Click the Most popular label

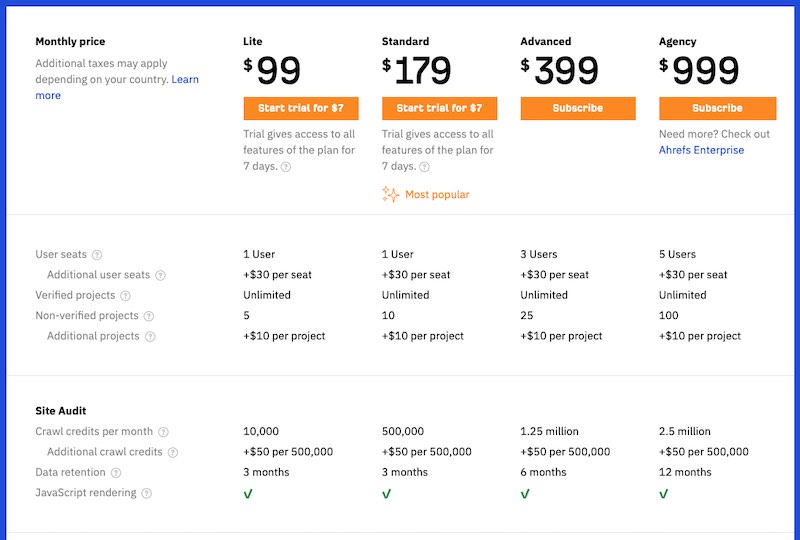437,194
